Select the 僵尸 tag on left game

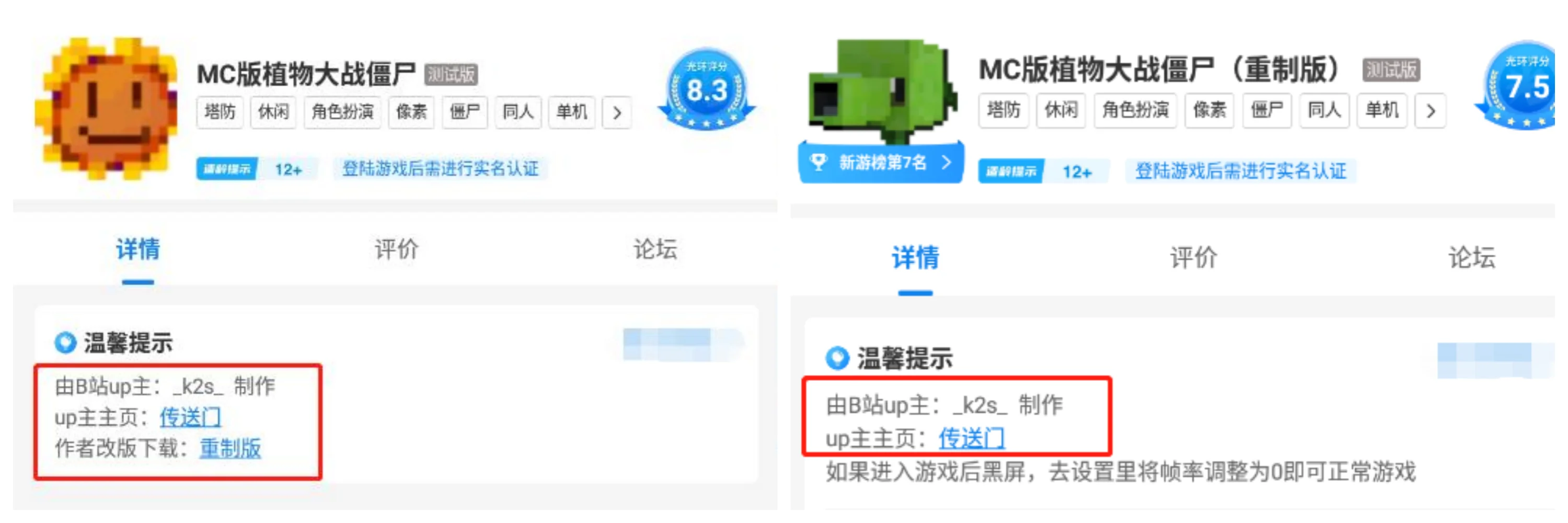click(465, 112)
